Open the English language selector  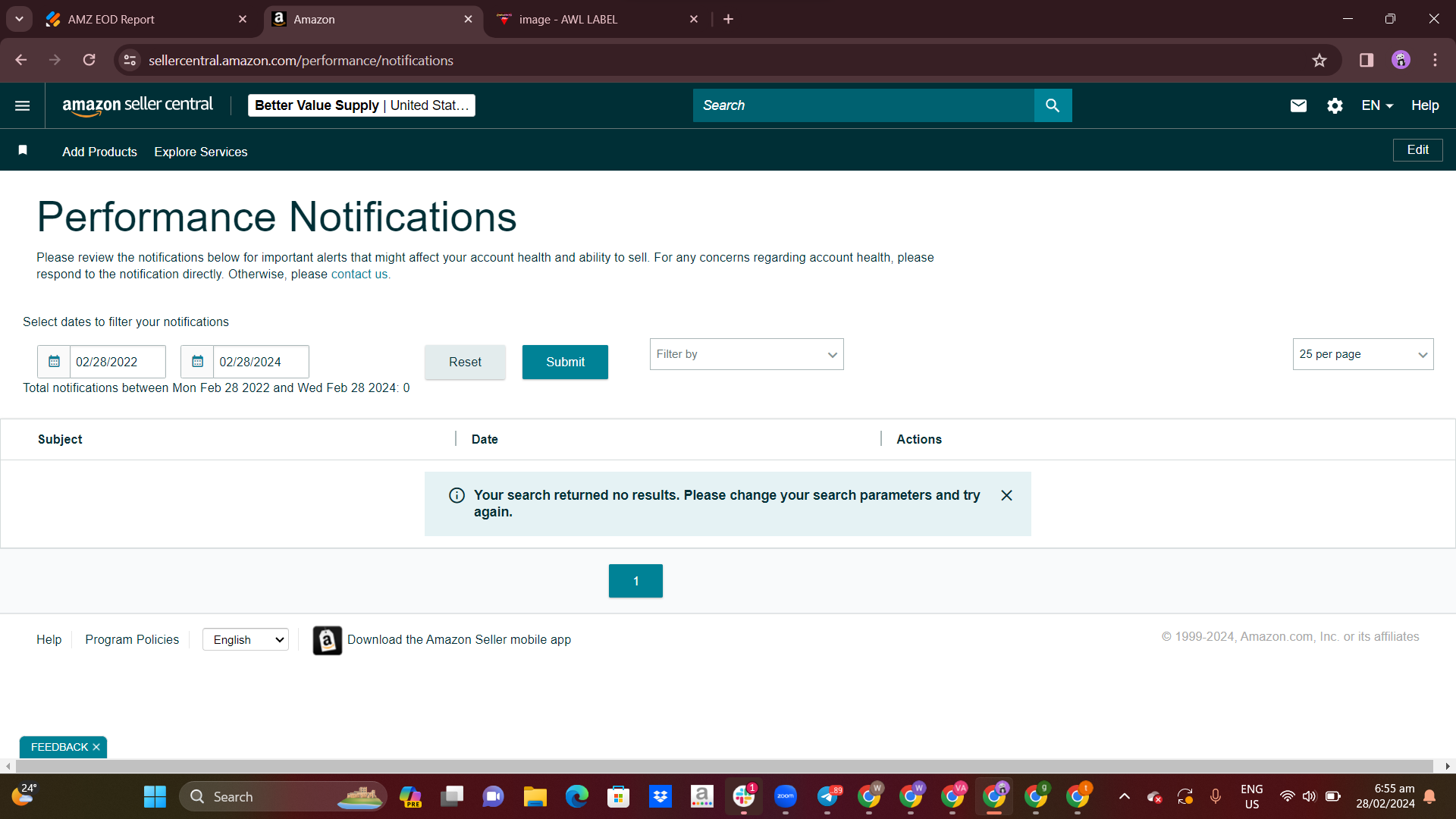[x=246, y=639]
